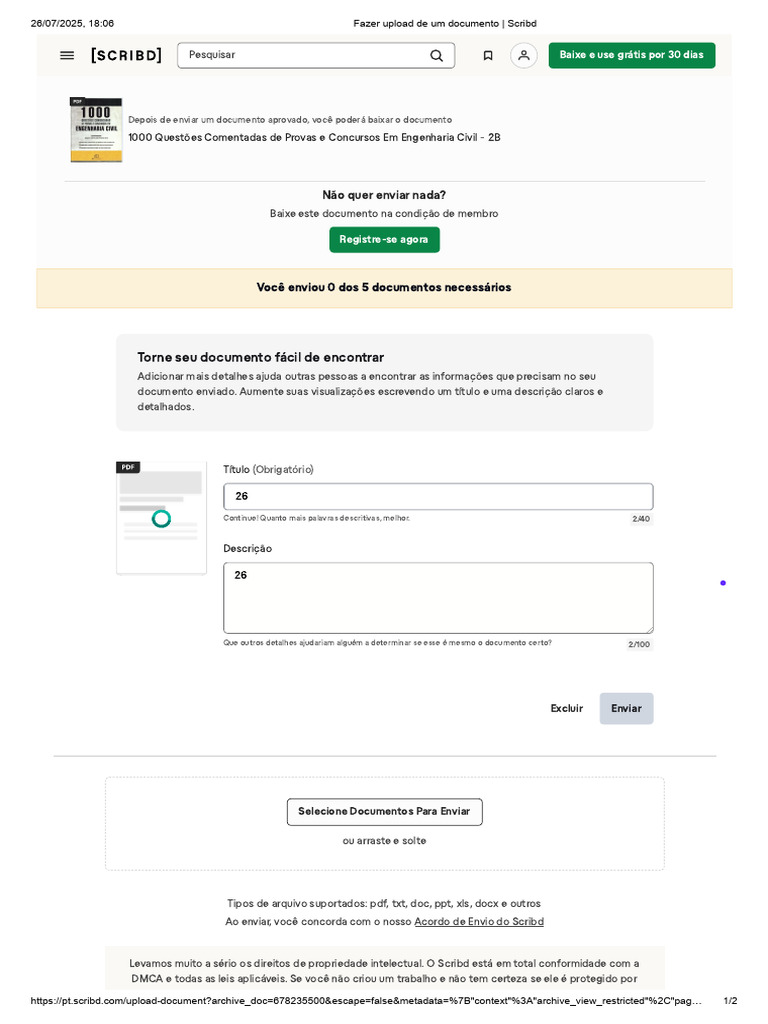Click the description box resize handle
Viewport: 768px width, 1024px height.
650,630
